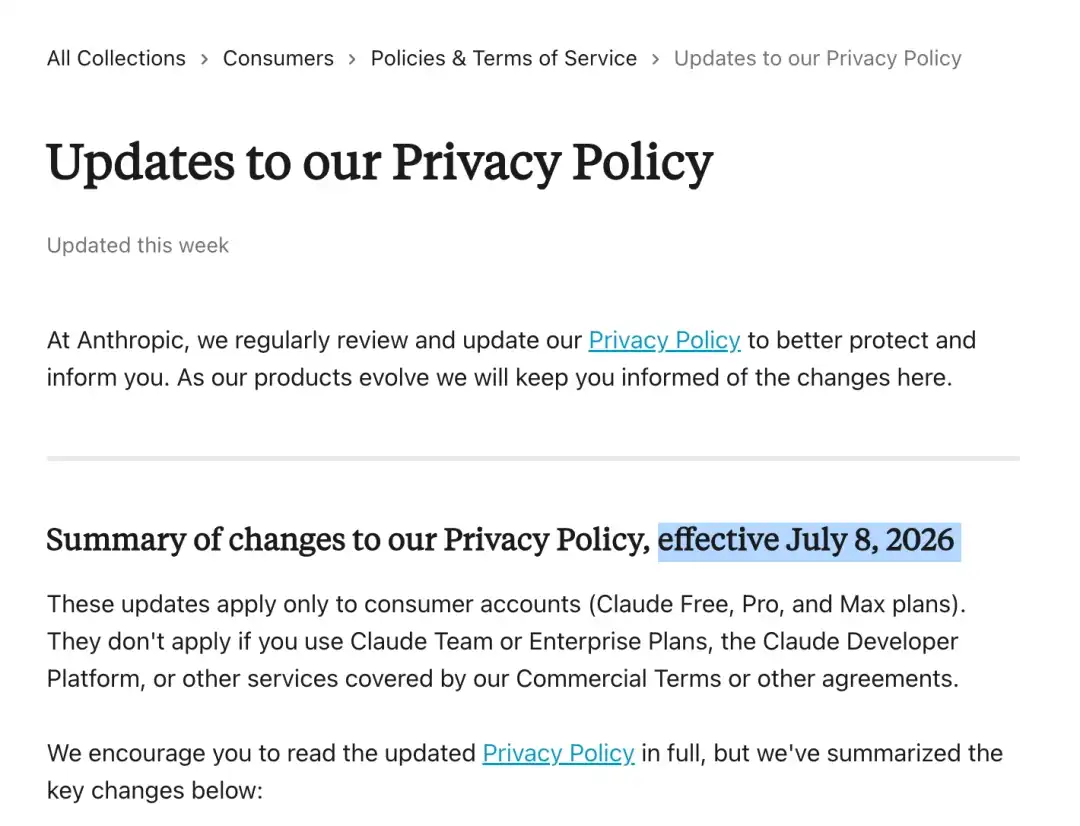Click the 'Updated this week' timestamp

(138, 245)
